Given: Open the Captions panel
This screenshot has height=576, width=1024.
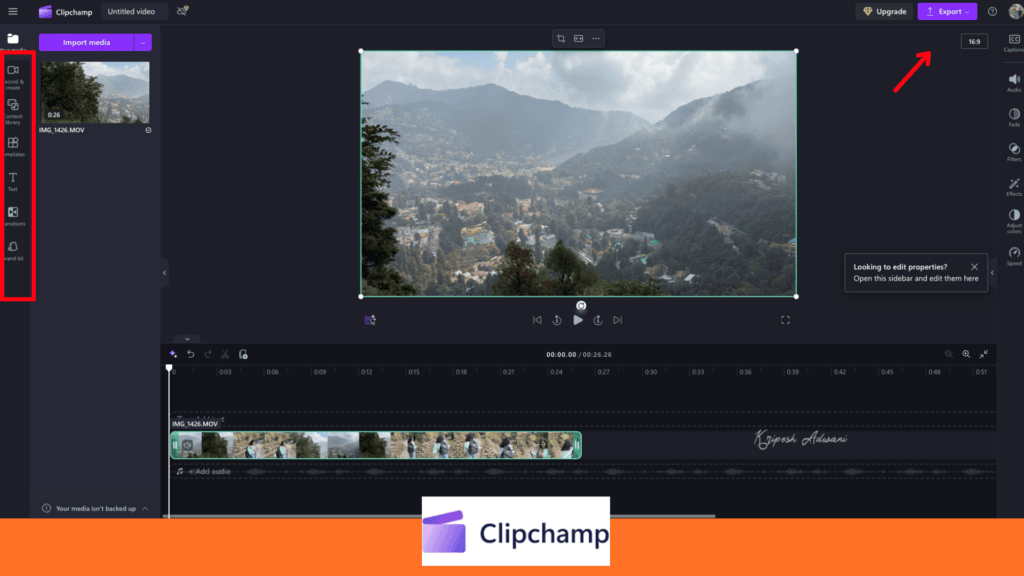Looking at the screenshot, I should (1013, 40).
